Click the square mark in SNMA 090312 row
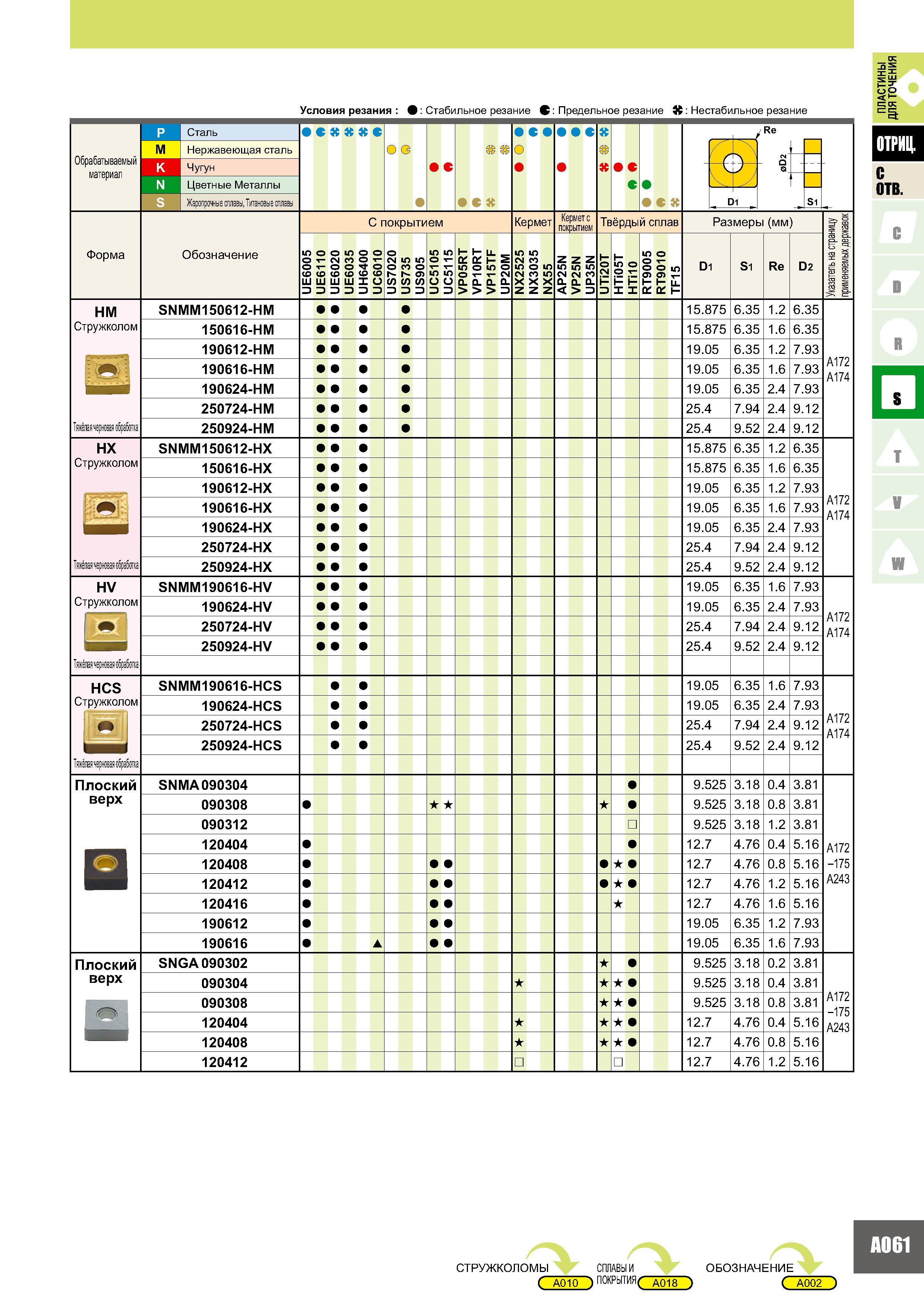The image size is (924, 1307). pyautogui.click(x=632, y=824)
